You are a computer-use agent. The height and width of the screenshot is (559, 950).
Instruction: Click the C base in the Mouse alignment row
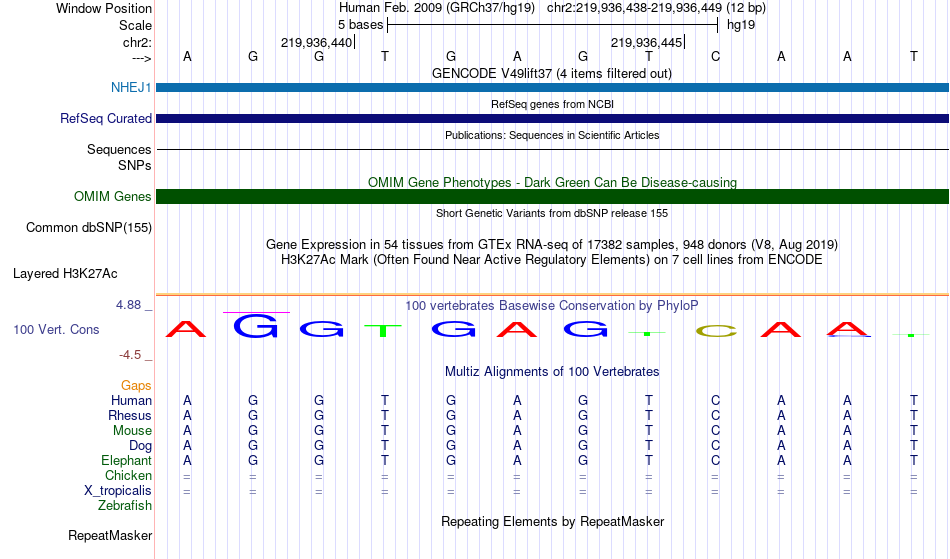(716, 431)
